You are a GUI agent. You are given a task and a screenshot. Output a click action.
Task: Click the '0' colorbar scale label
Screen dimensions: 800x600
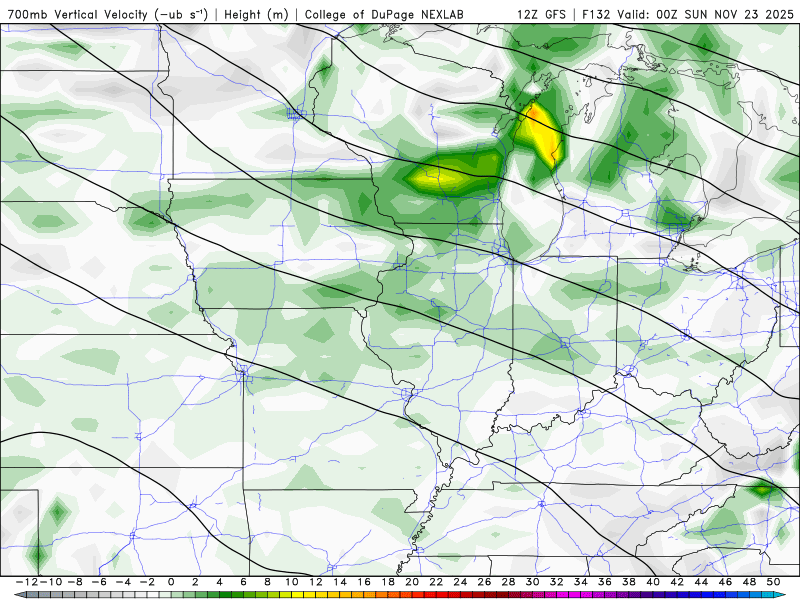pos(171,582)
